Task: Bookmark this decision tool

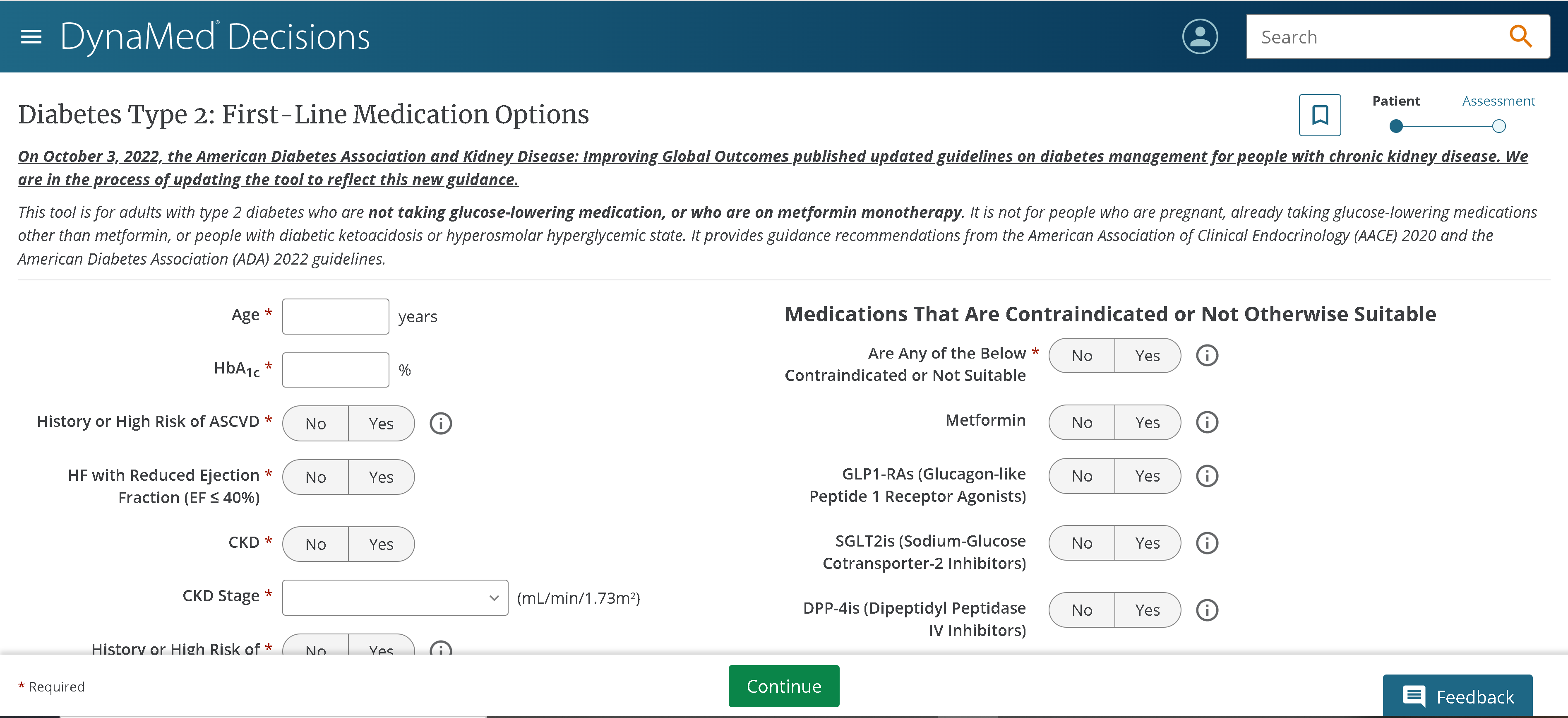Action: (x=1319, y=114)
